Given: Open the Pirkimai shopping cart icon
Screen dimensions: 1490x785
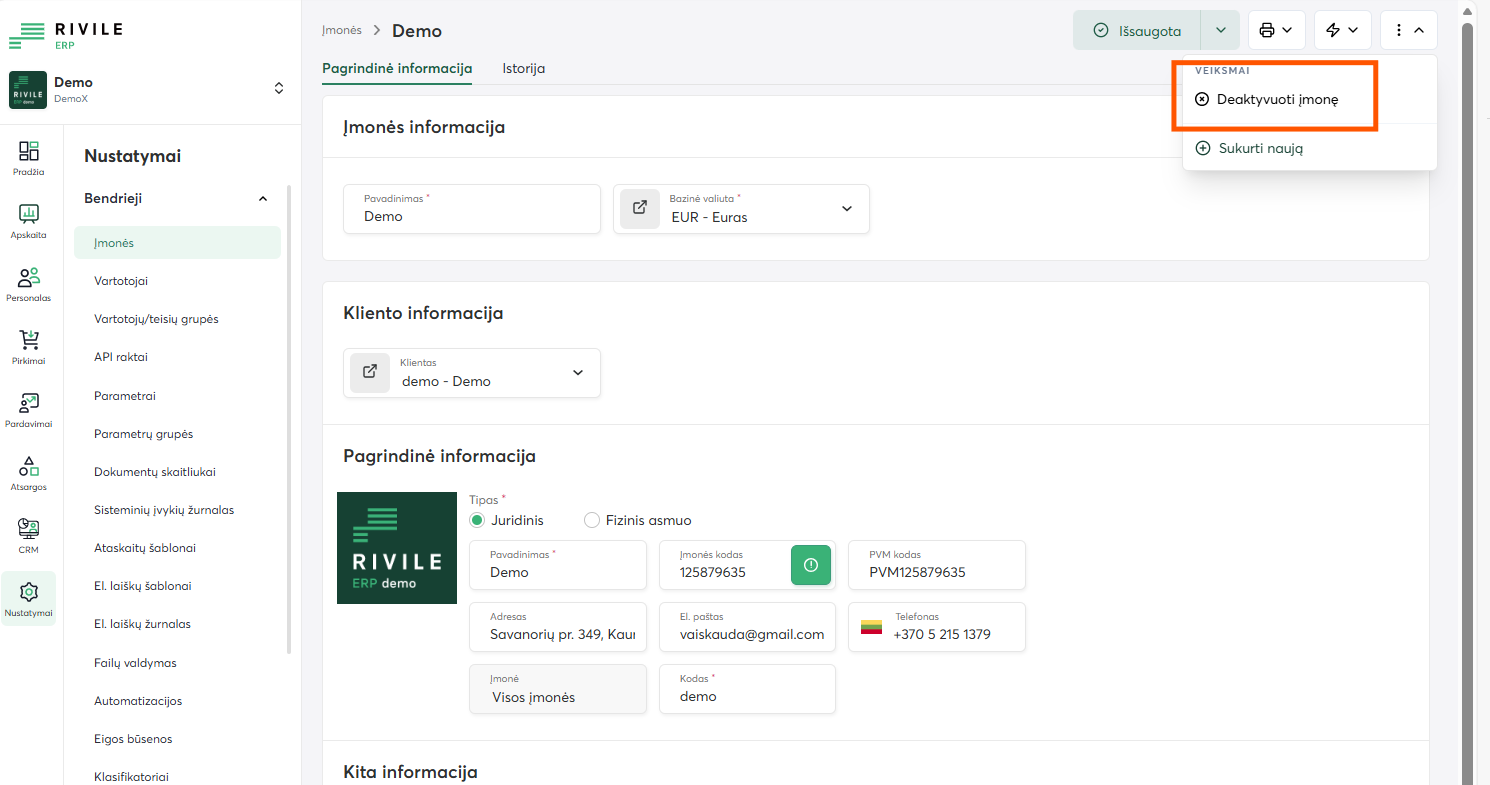Looking at the screenshot, I should click(x=29, y=342).
